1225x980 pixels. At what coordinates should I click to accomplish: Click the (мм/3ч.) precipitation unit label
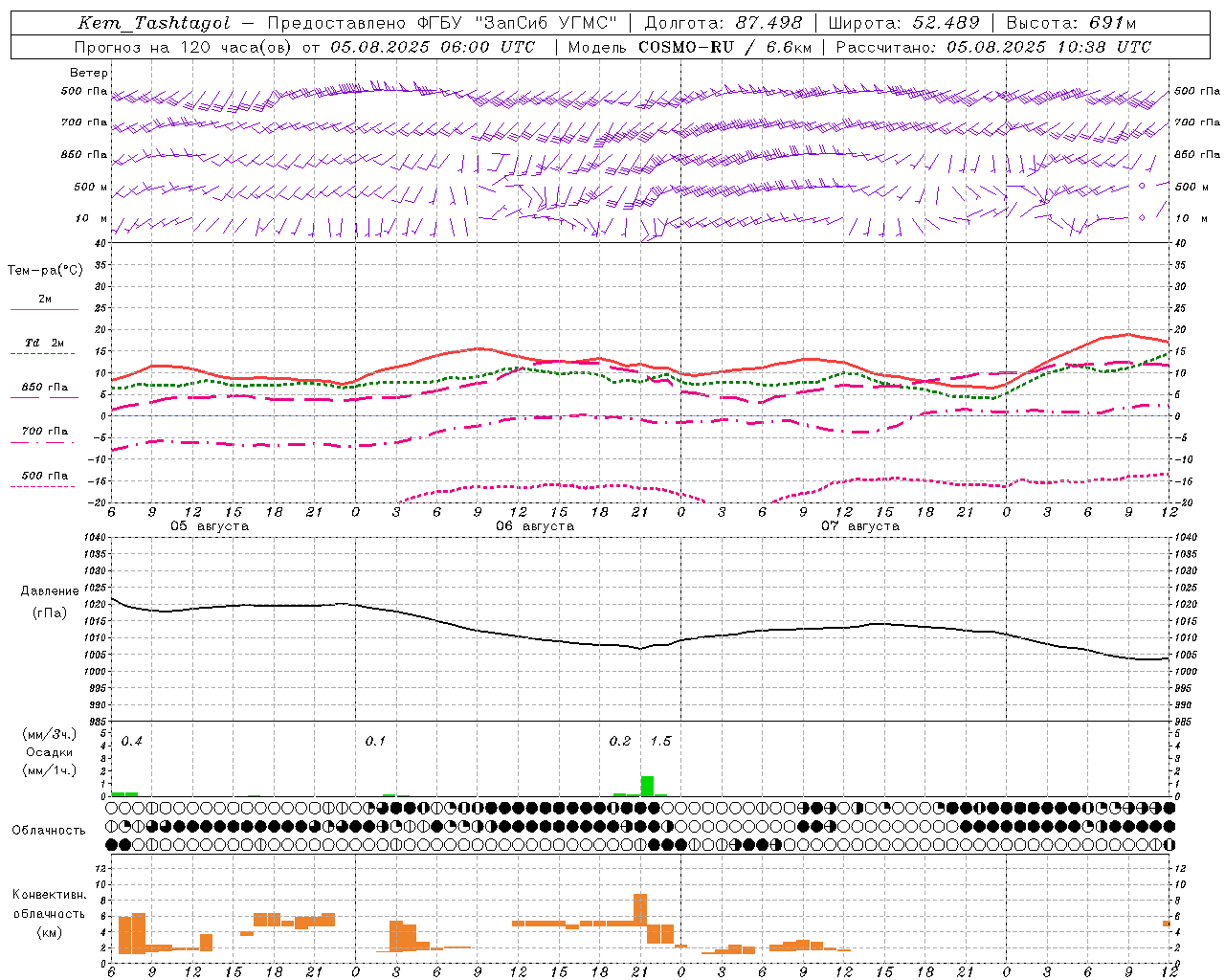(50, 734)
